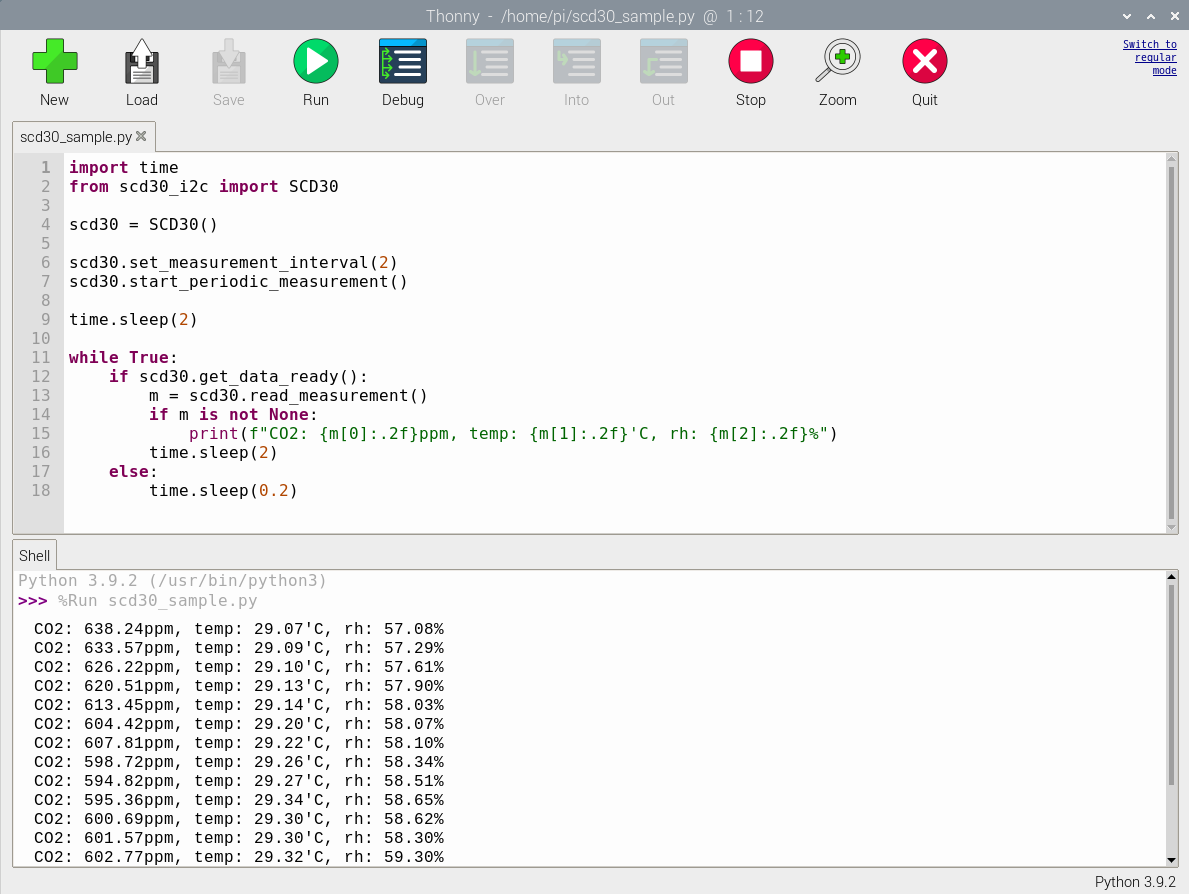Screen dimensions: 1189x894
Task: Click the Step Over toolbar icon
Action: point(490,62)
